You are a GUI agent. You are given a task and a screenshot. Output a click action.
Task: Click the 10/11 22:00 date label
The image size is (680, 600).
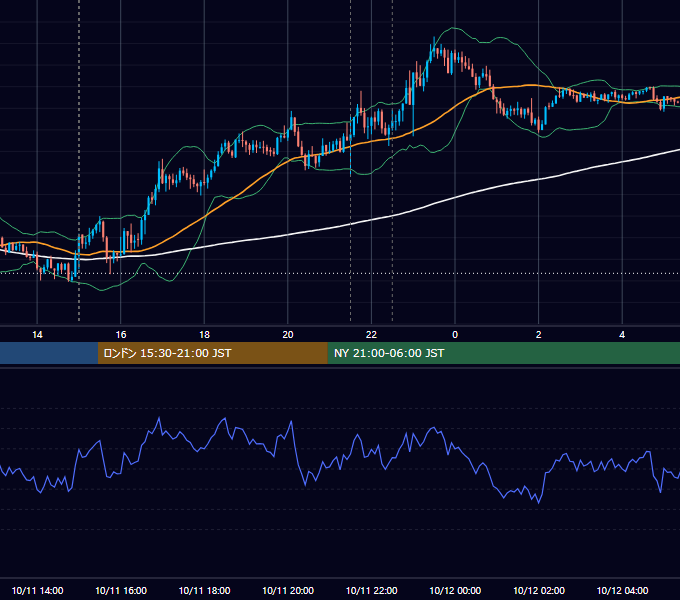tap(371, 590)
